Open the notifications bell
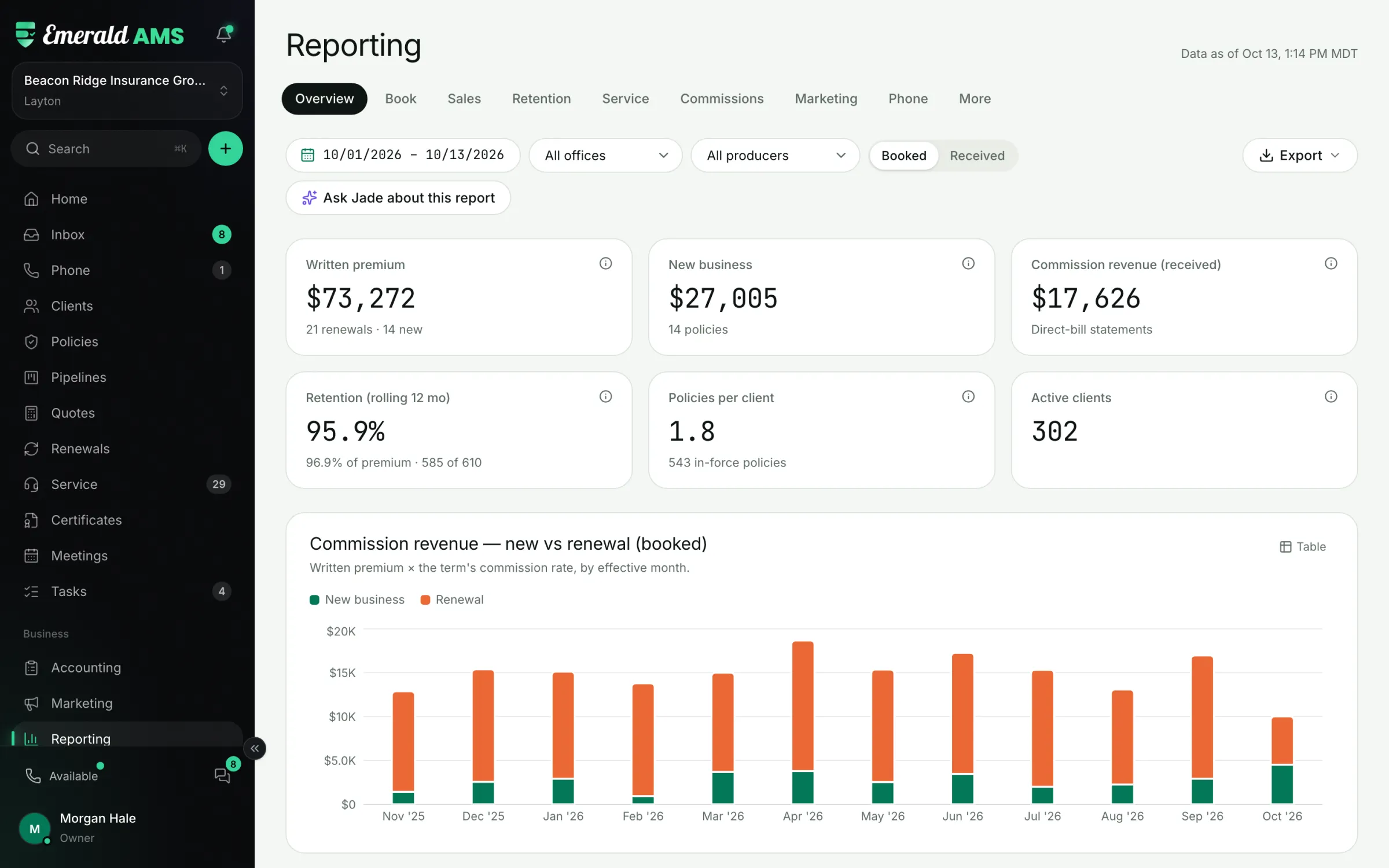Screen dimensions: 1389x868 coord(224,34)
